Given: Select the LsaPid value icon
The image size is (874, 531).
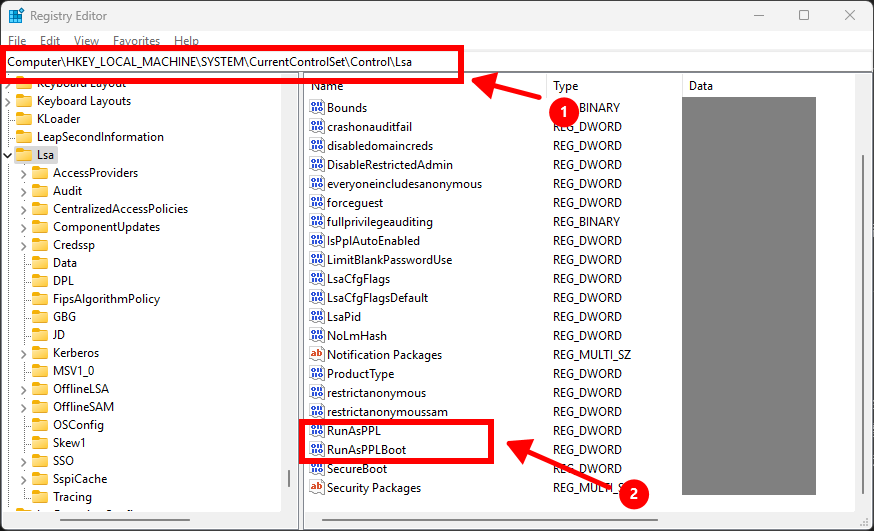Looking at the screenshot, I should point(317,317).
